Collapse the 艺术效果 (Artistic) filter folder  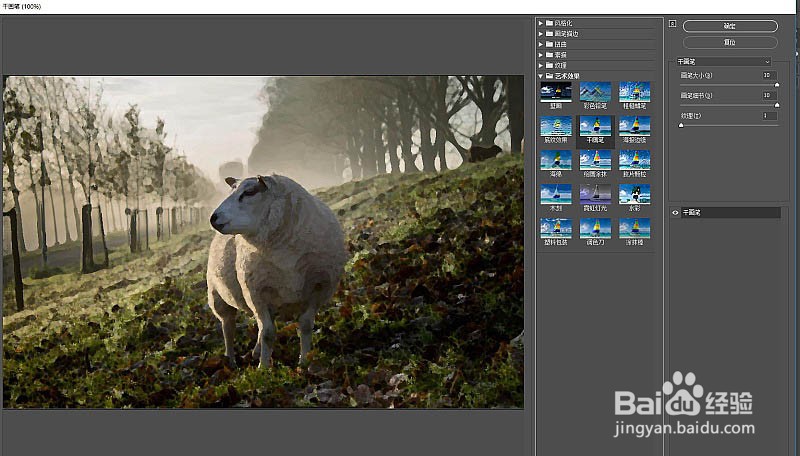(541, 75)
